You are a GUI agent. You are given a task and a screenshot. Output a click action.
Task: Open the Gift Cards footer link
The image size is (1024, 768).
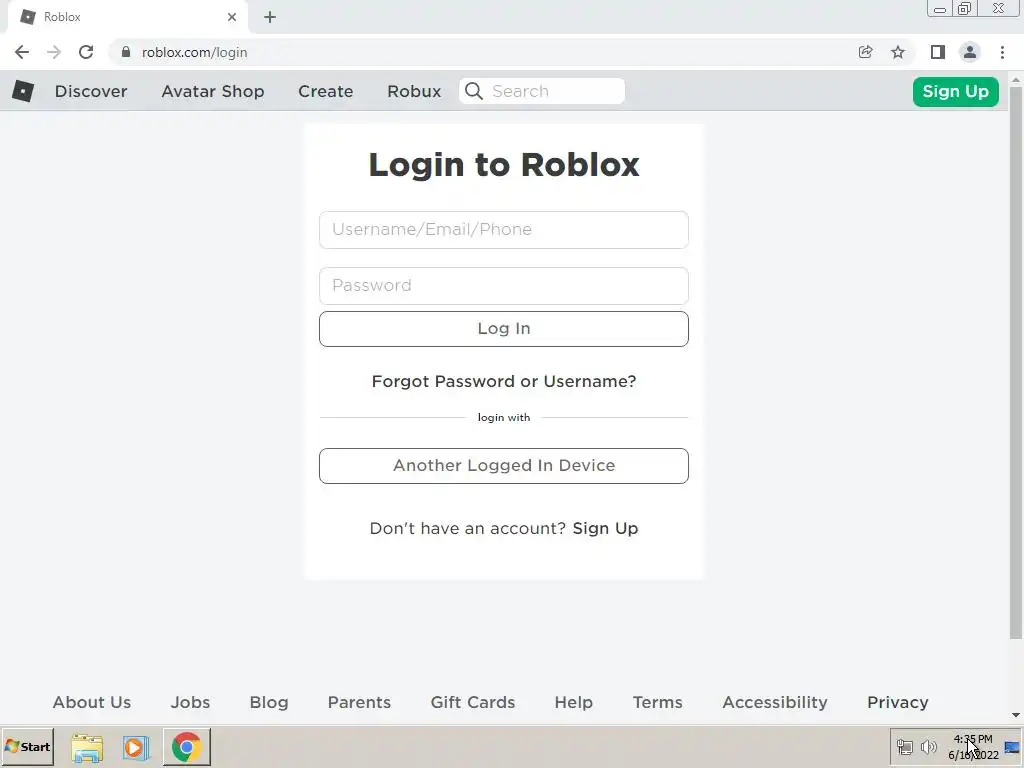(x=473, y=702)
